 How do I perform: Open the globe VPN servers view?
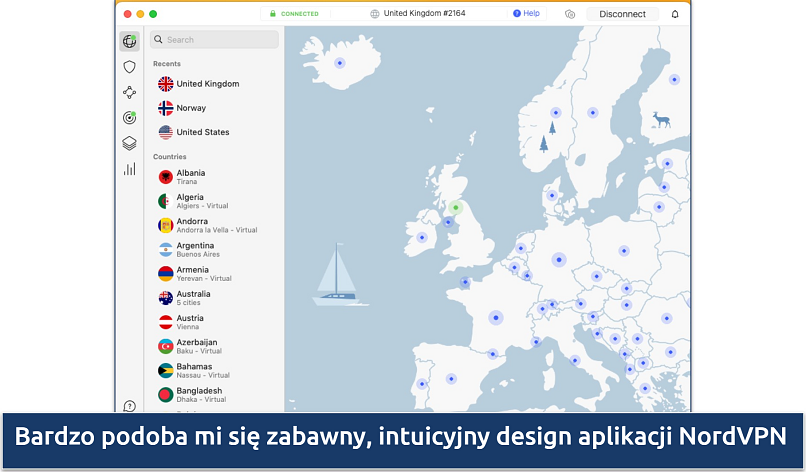(129, 41)
